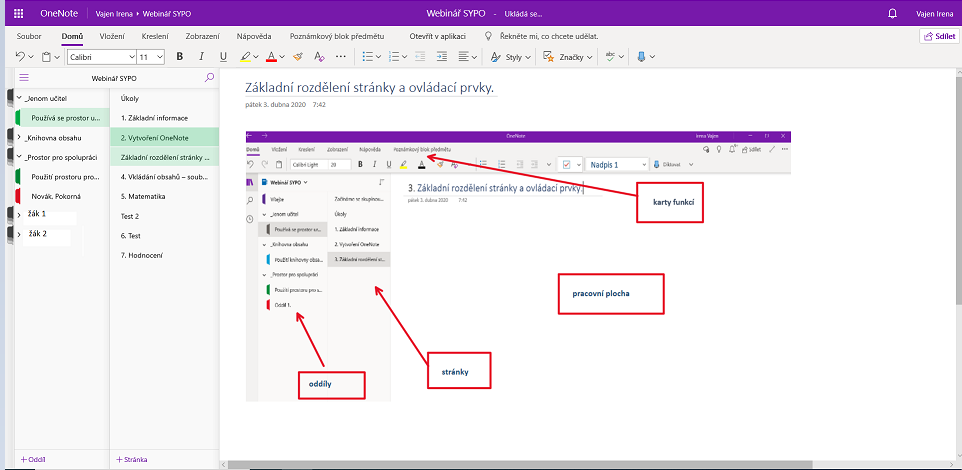This screenshot has width=962, height=470.
Task: Start dictation with the microphone
Action: [641, 56]
